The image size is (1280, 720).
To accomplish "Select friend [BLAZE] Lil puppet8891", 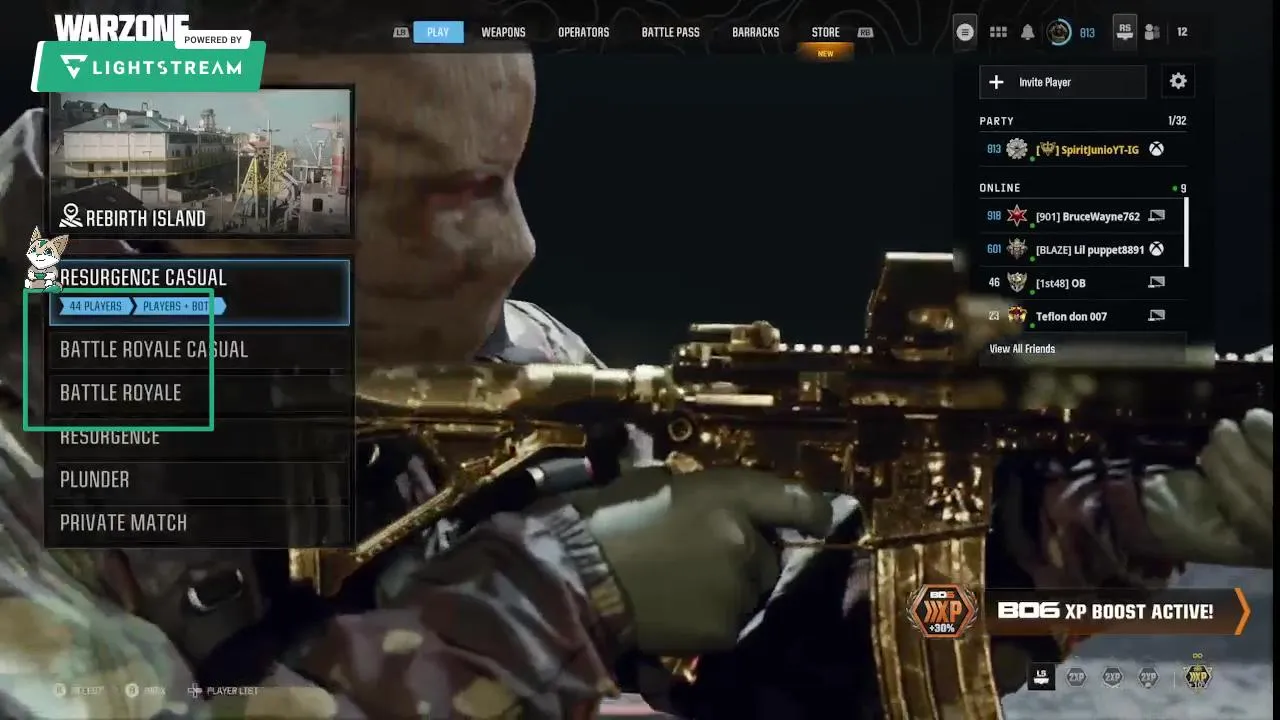I will pos(1083,249).
